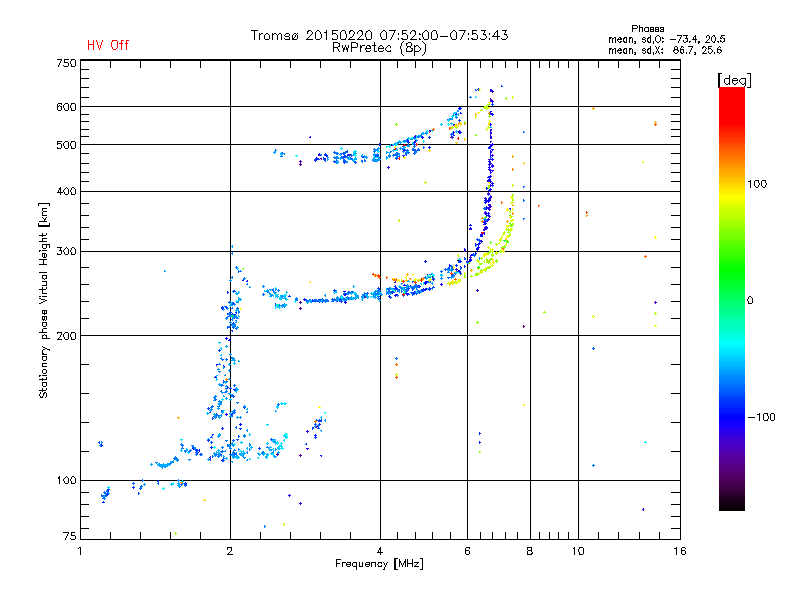The height and width of the screenshot is (600, 800).
Task: Click the '[deg]' colorbar unit label
Action: (x=734, y=80)
